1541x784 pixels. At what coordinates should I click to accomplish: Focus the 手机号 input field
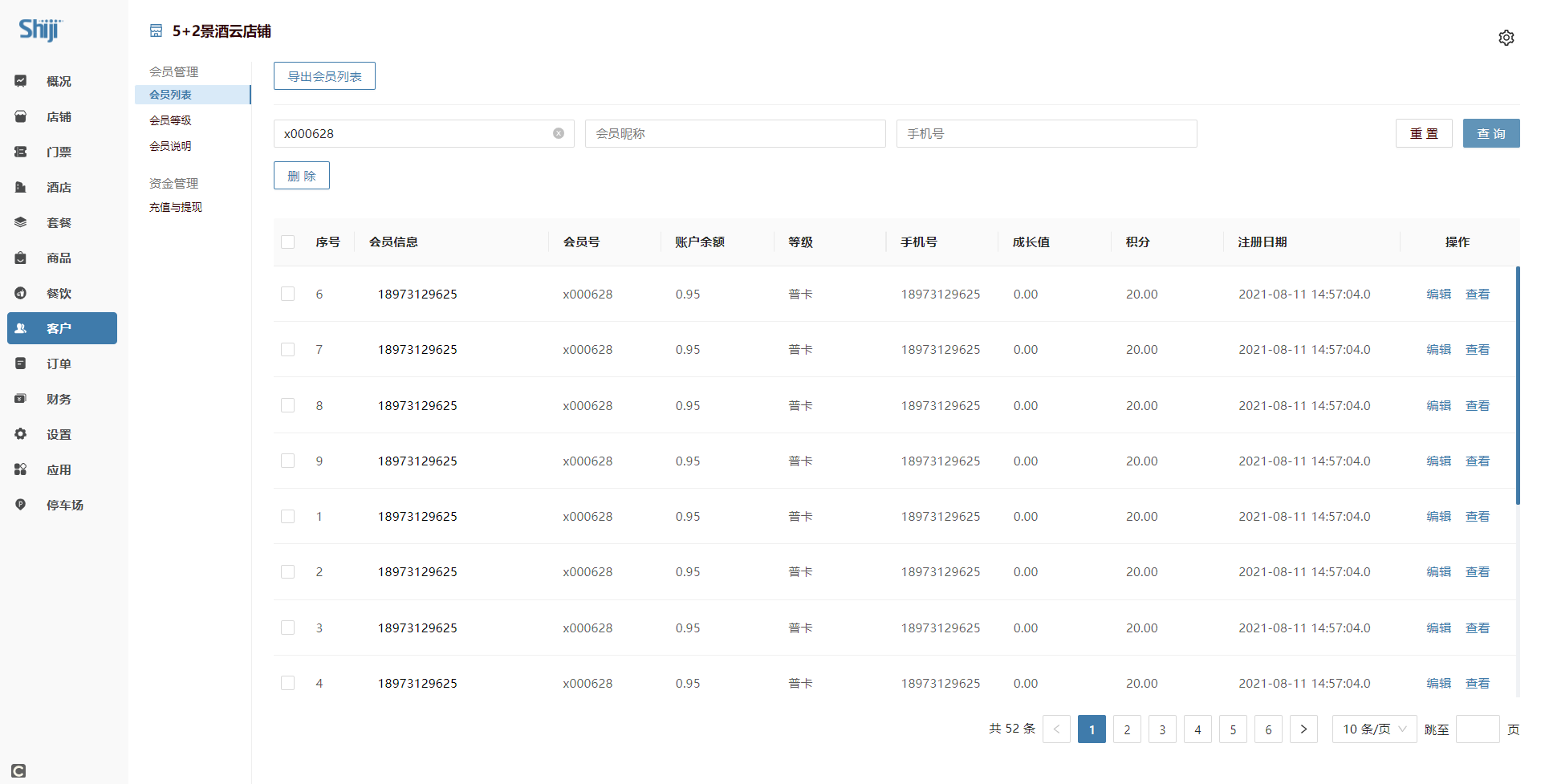coord(1047,133)
